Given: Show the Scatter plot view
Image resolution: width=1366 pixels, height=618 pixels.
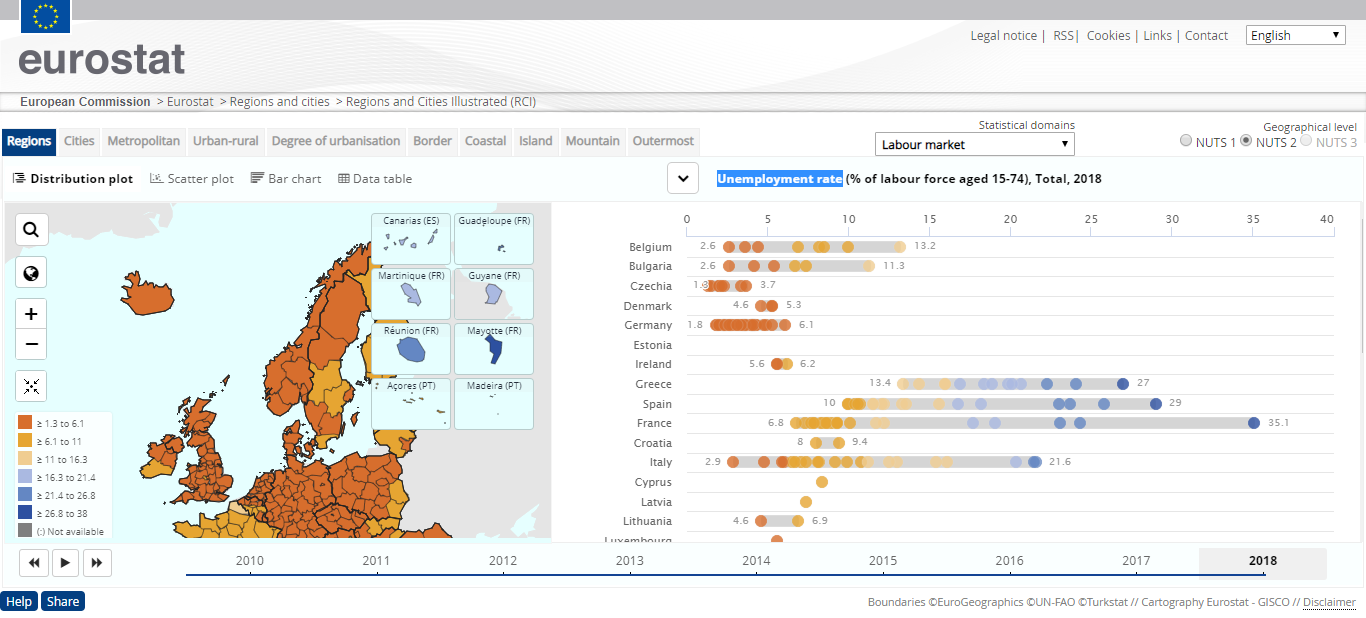Looking at the screenshot, I should (x=192, y=179).
